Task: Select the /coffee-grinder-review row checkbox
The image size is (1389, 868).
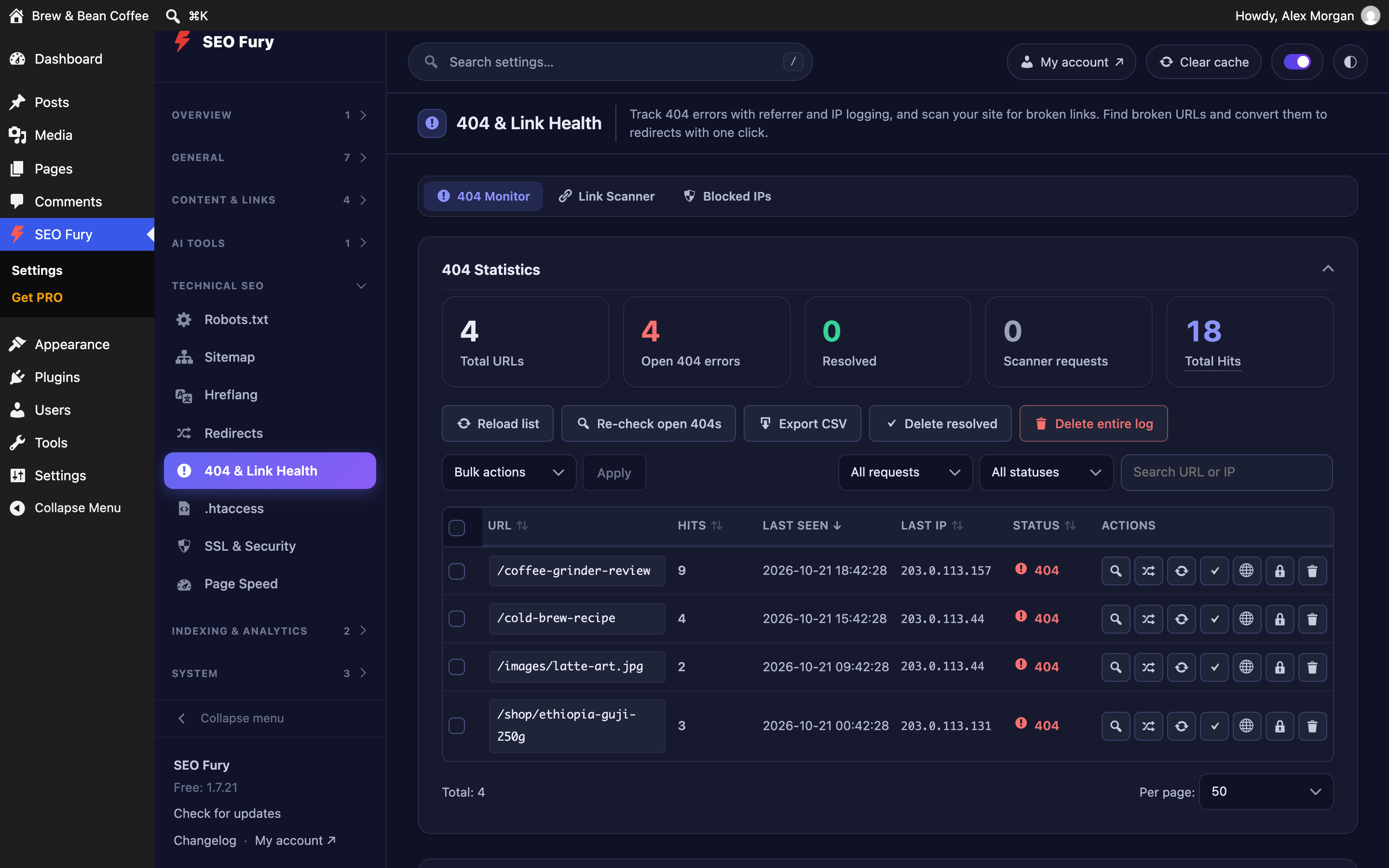Action: [457, 571]
